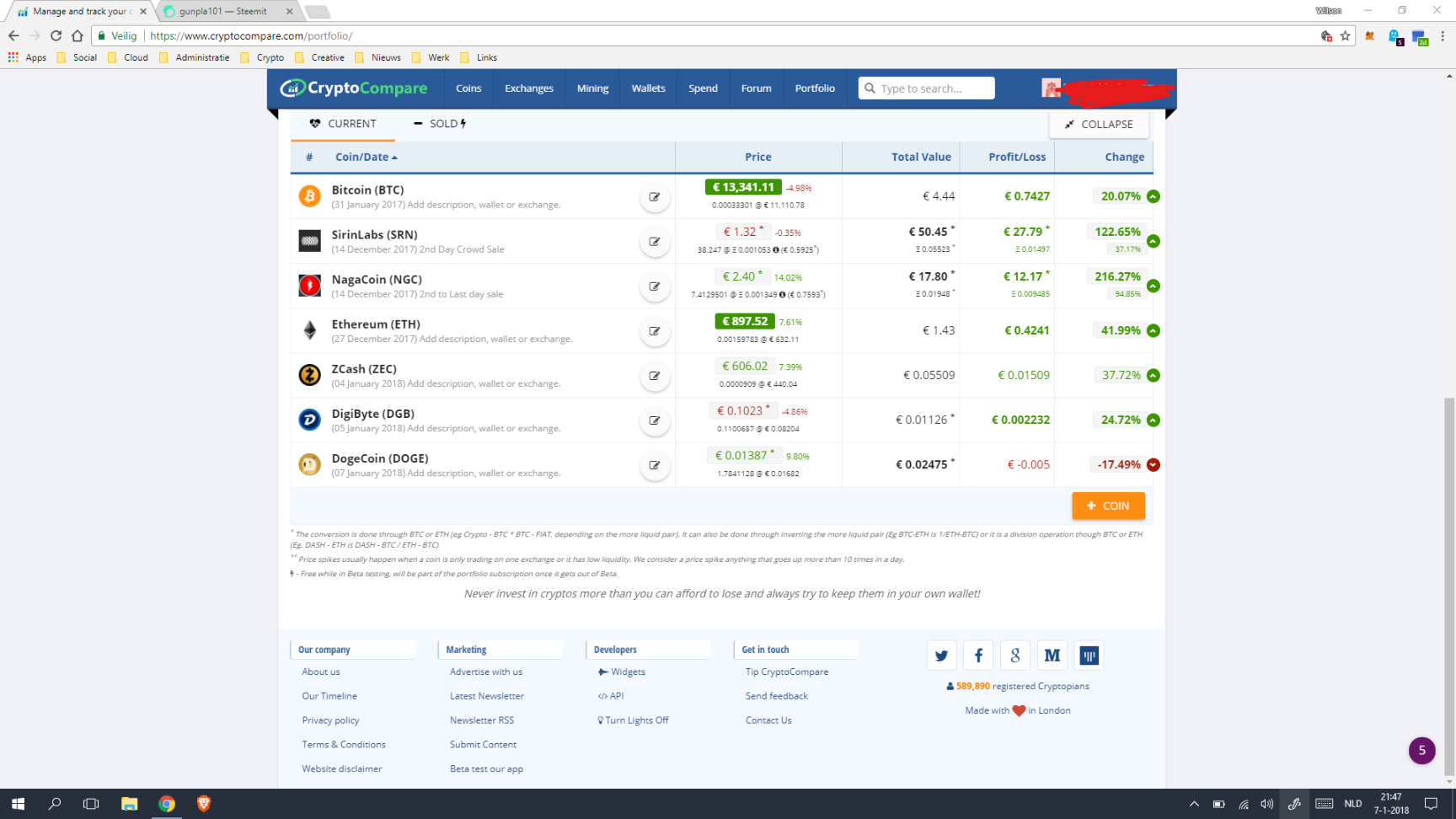1456x819 pixels.
Task: Open the Crypto bookmarks folder
Action: (x=262, y=57)
